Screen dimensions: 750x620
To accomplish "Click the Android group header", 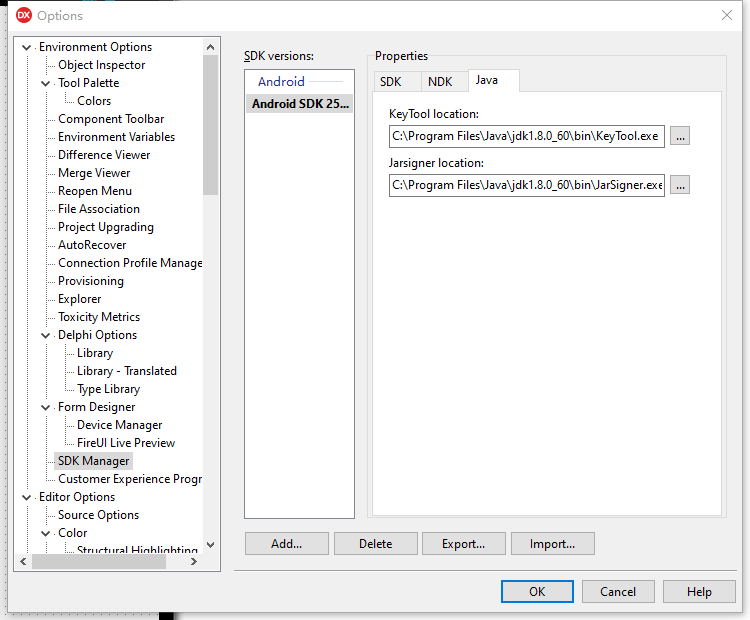I will pos(281,81).
